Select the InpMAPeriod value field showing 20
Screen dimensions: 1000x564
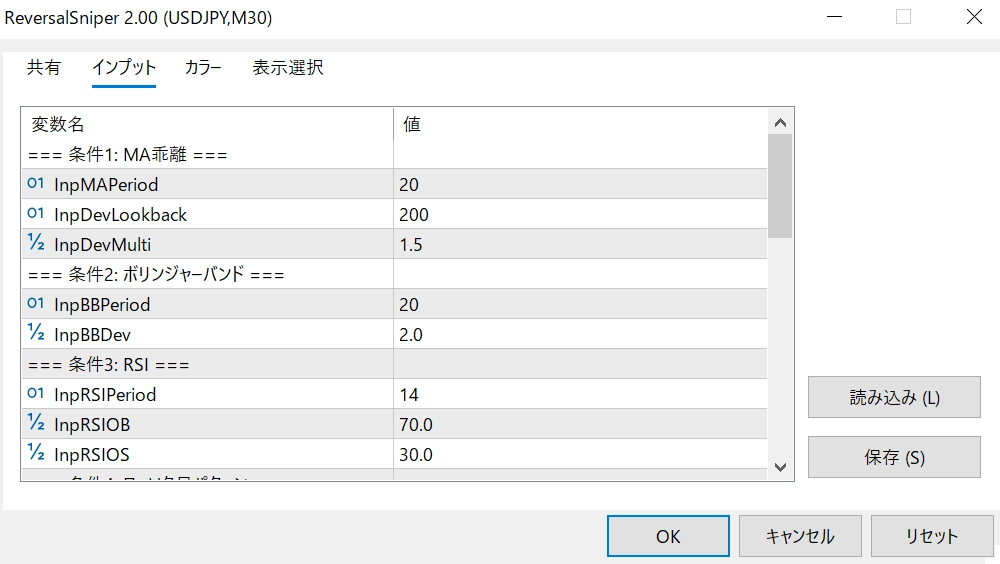[x=580, y=184]
